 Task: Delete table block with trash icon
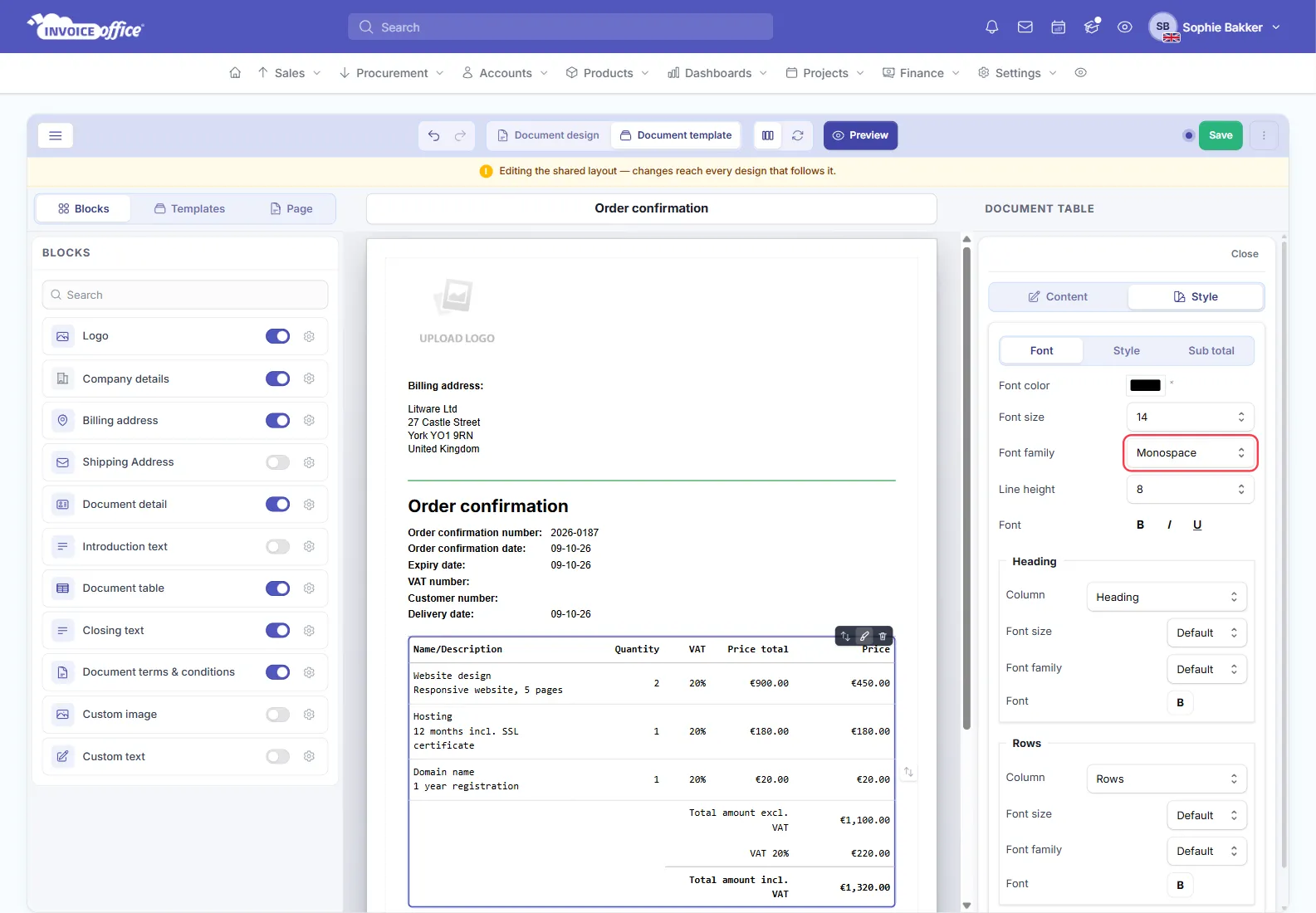coord(883,636)
